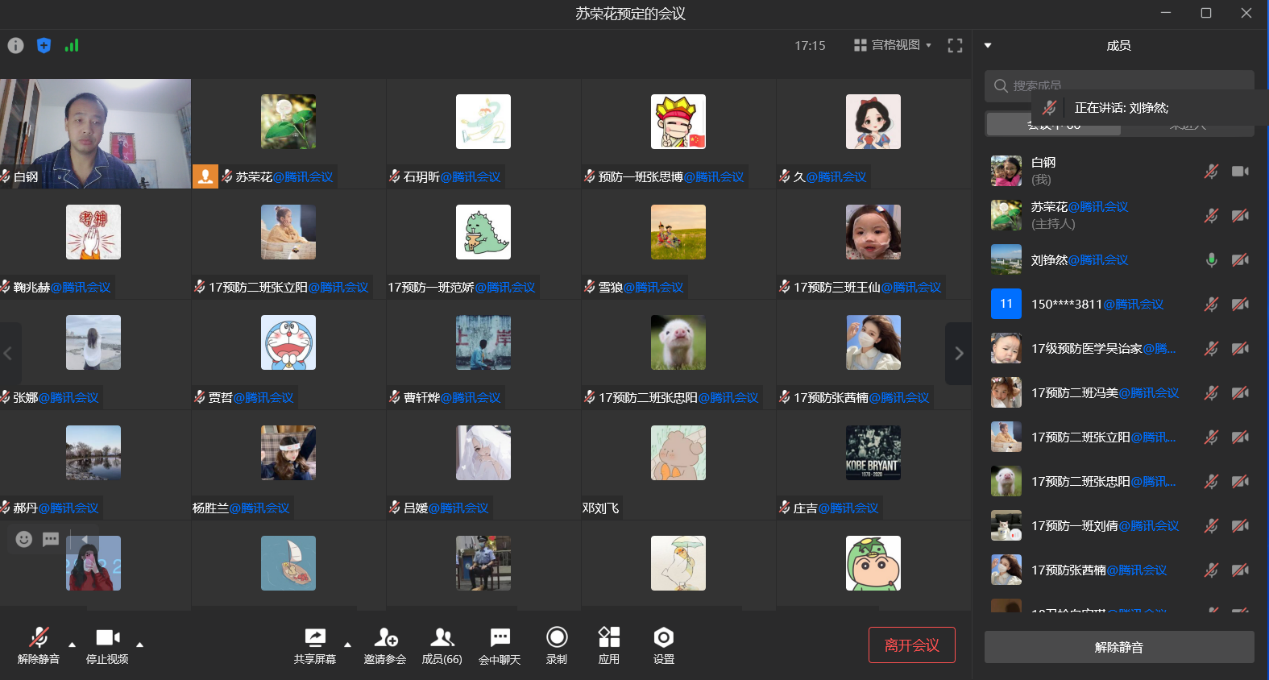Expand audio options arrow next to 解除静音
Screen dimensions: 1269x680
(71, 643)
